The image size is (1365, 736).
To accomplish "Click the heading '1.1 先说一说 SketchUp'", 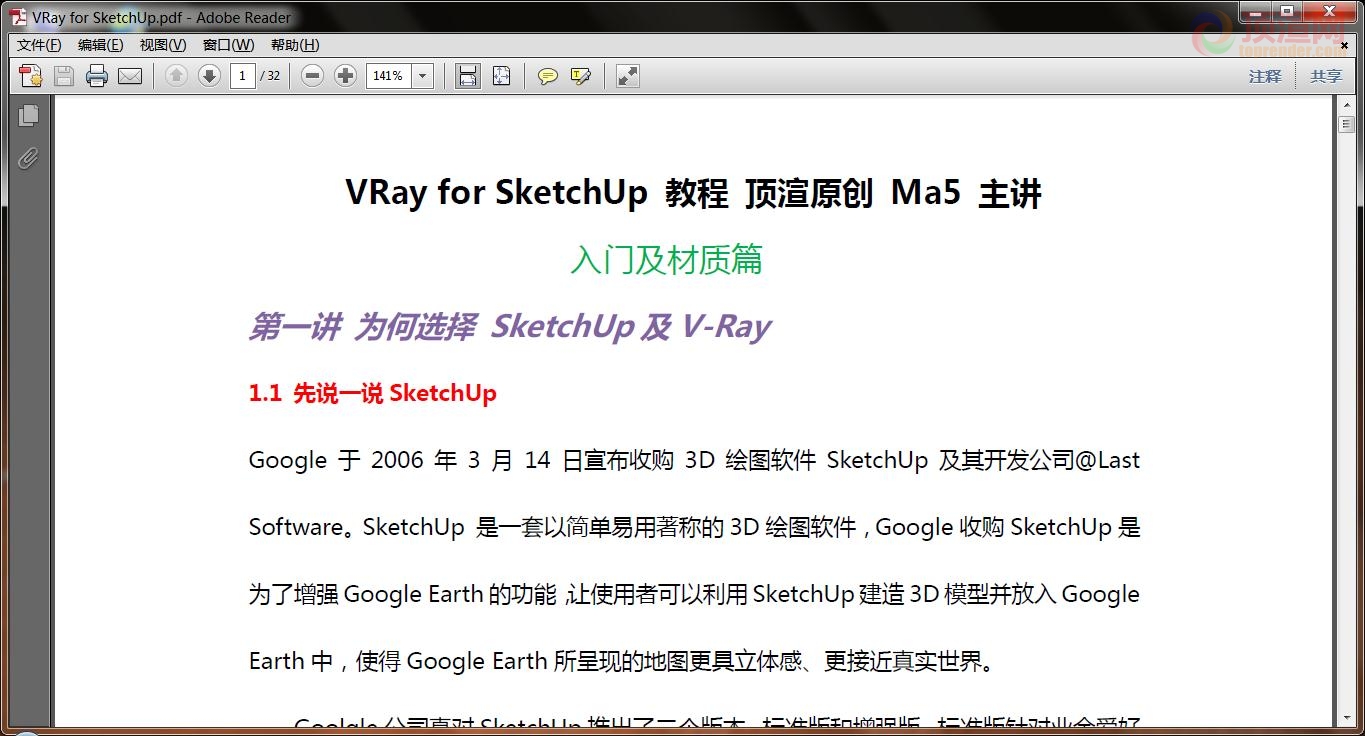I will click(373, 393).
